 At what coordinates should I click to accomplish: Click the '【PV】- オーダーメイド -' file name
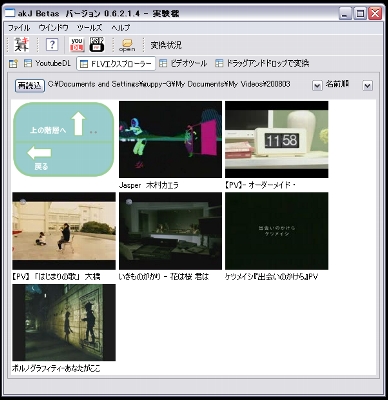[x=261, y=185]
